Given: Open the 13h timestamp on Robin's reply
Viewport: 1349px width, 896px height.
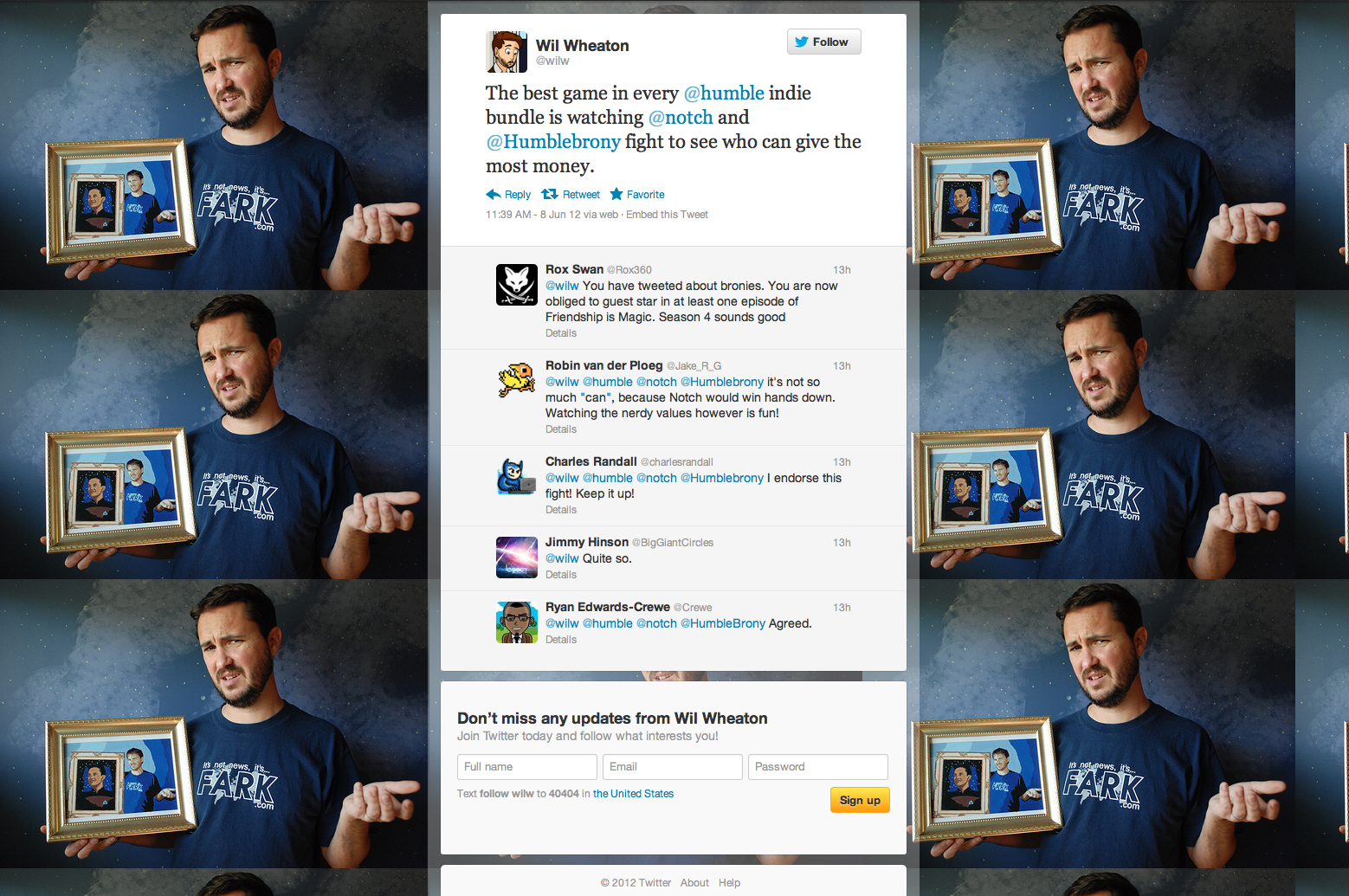Looking at the screenshot, I should [842, 366].
